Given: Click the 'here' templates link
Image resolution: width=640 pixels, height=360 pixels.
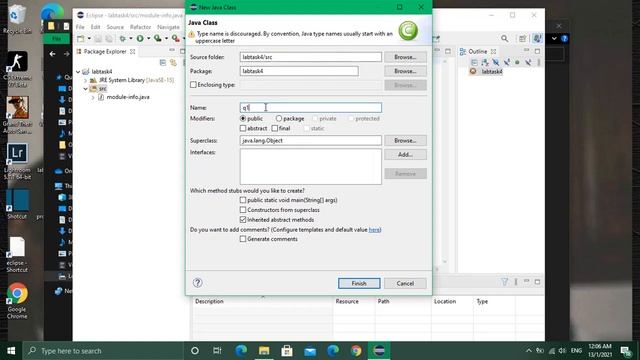Looking at the screenshot, I should 374,230.
